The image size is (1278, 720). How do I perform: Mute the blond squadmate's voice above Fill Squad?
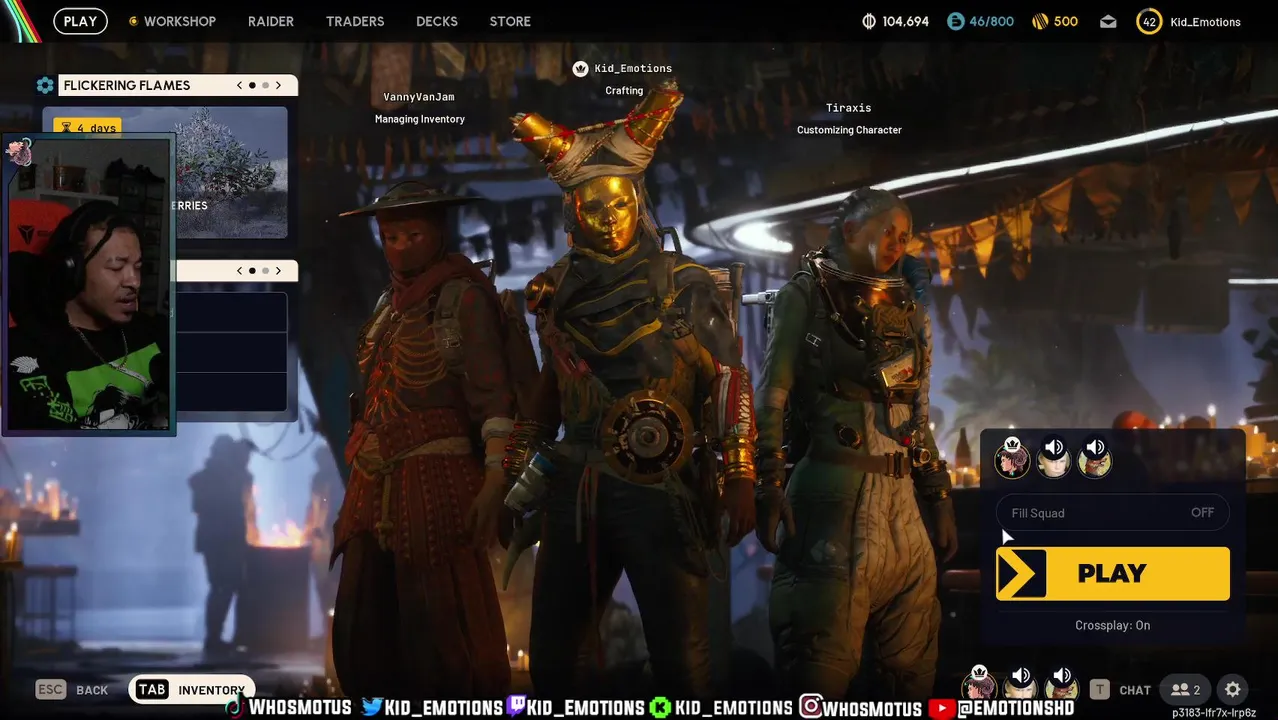(1054, 448)
